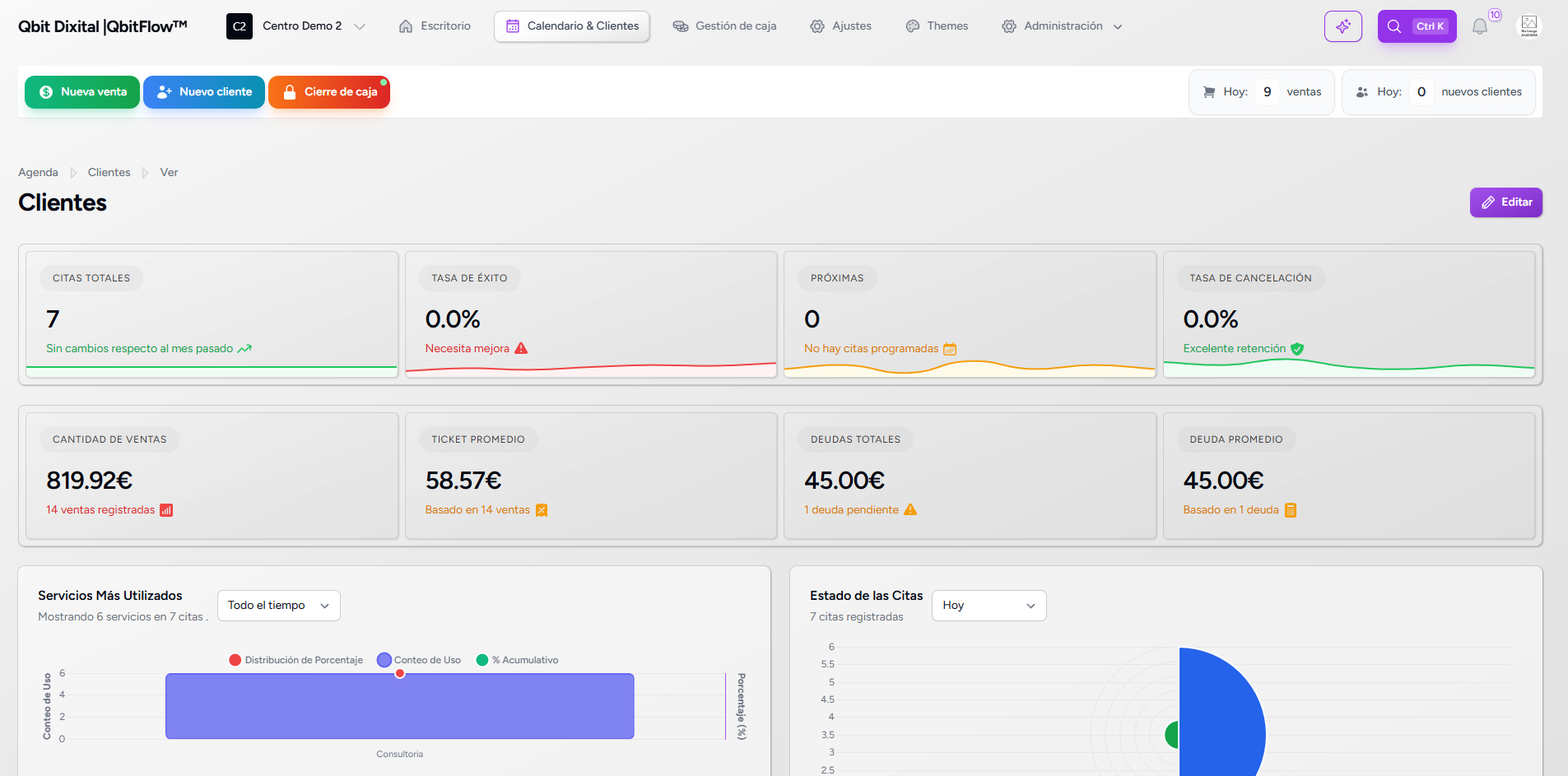Open the Ctrl K search button

(1417, 26)
